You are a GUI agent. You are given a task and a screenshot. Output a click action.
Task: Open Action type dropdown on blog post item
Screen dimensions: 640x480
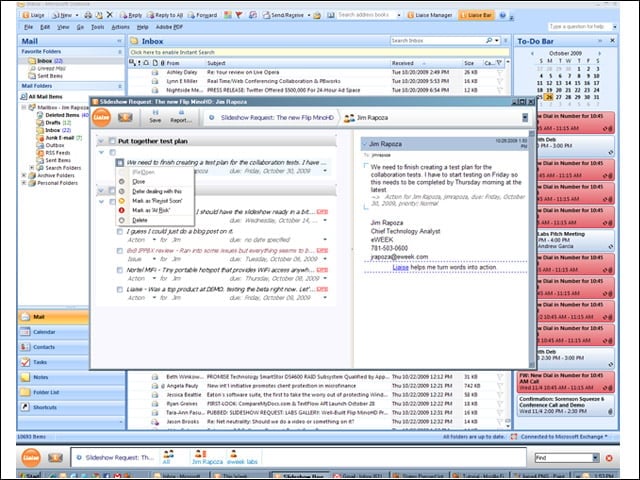[x=154, y=240]
